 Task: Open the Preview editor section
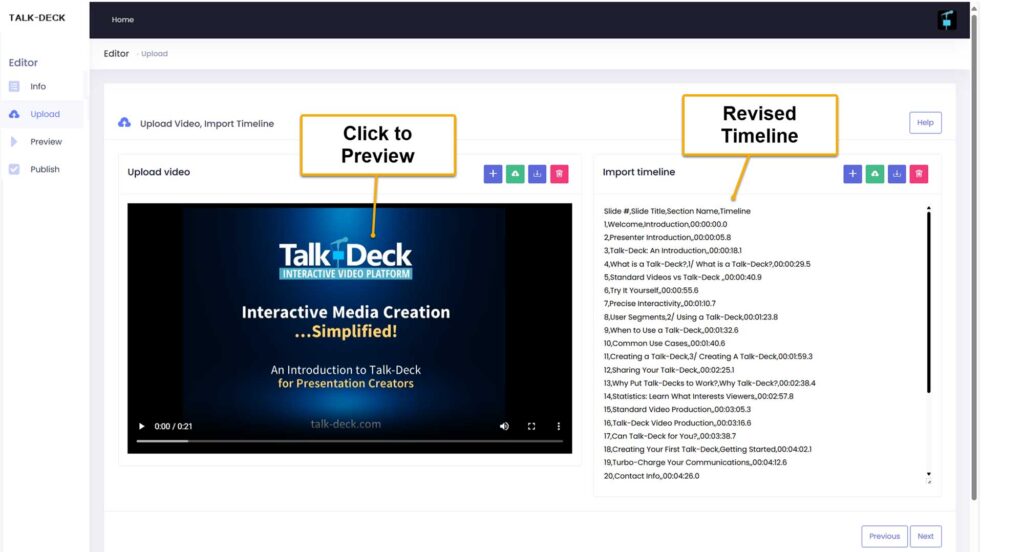pyautogui.click(x=46, y=142)
